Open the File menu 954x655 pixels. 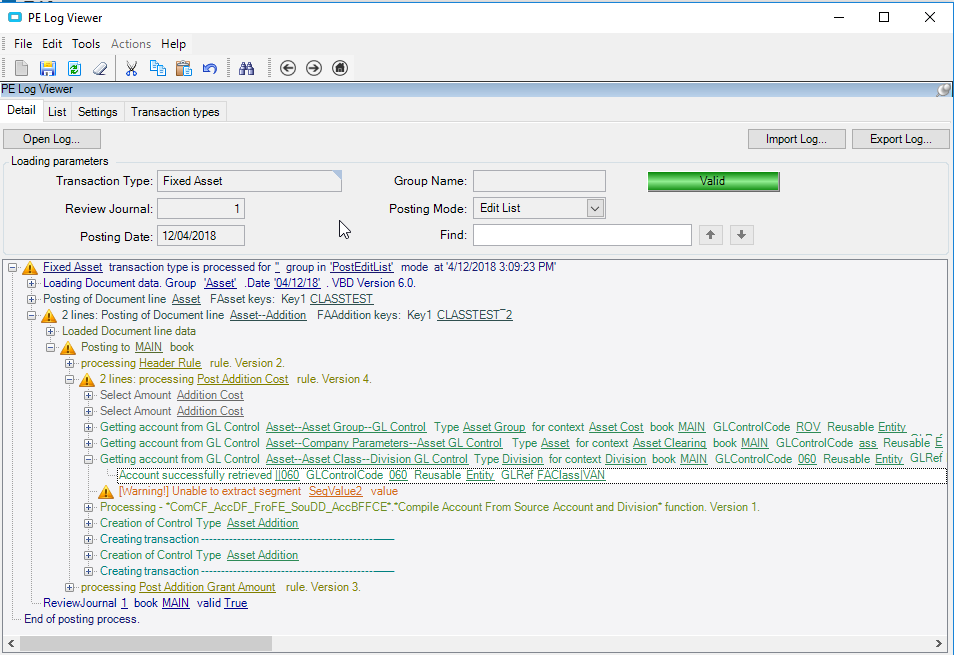pos(23,44)
